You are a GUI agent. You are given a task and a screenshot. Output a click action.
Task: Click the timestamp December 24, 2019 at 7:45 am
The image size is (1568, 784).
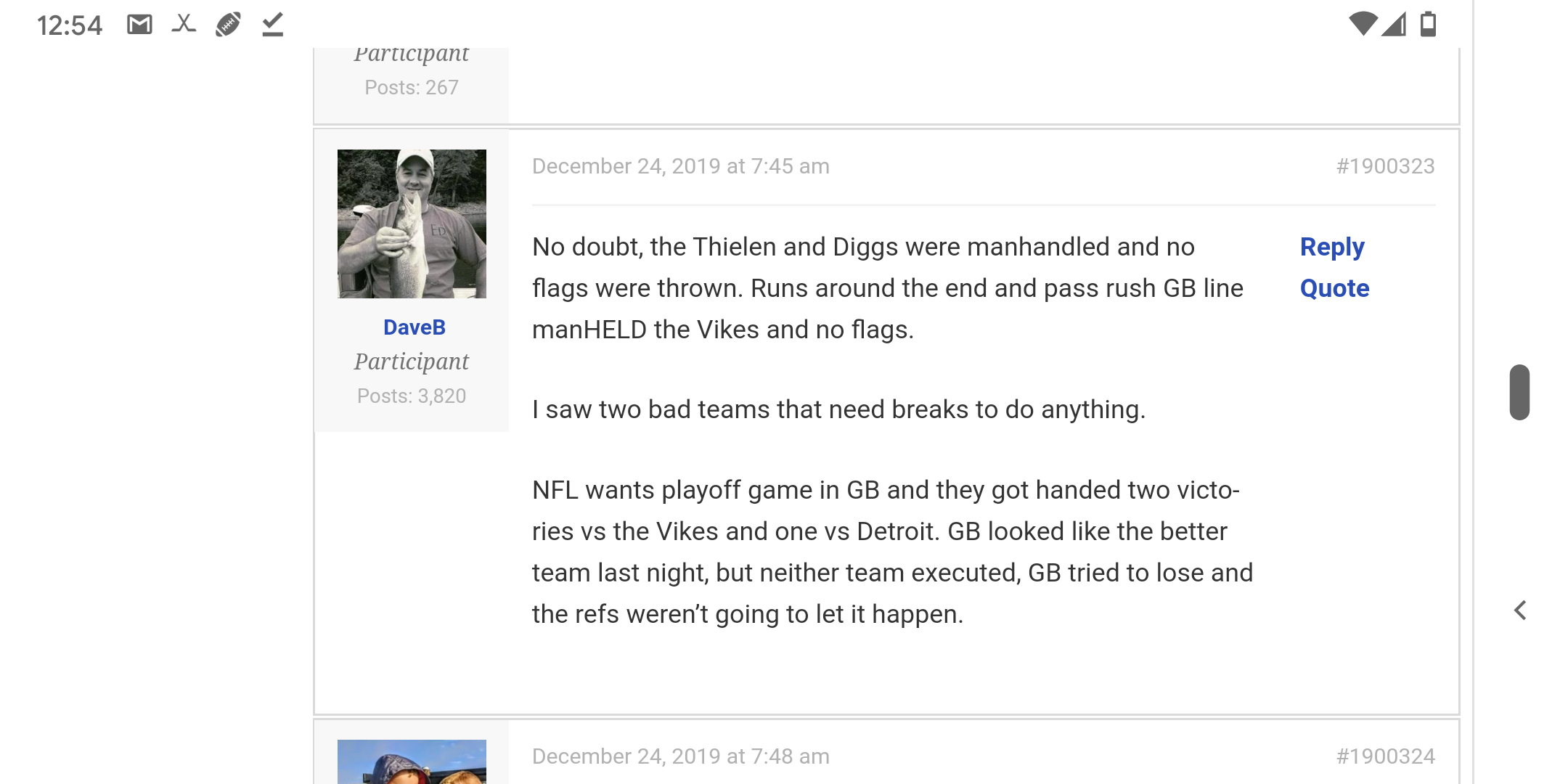tap(680, 166)
